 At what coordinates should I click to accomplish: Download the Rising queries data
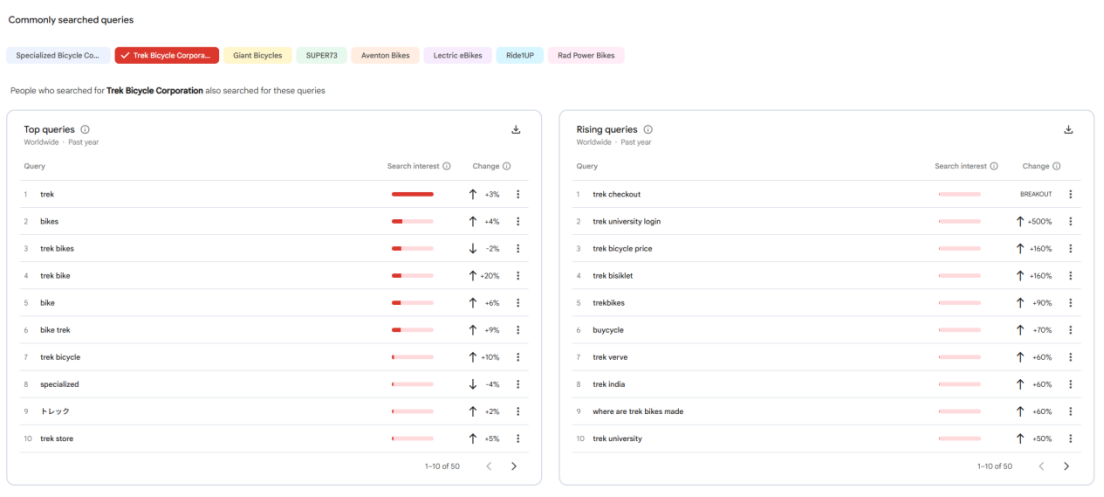coord(1068,130)
